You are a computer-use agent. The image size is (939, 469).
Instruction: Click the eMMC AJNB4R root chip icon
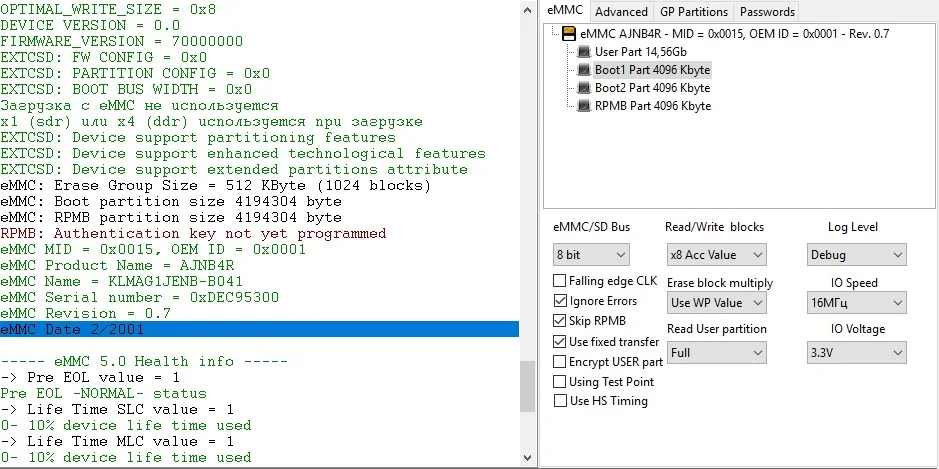click(x=568, y=34)
